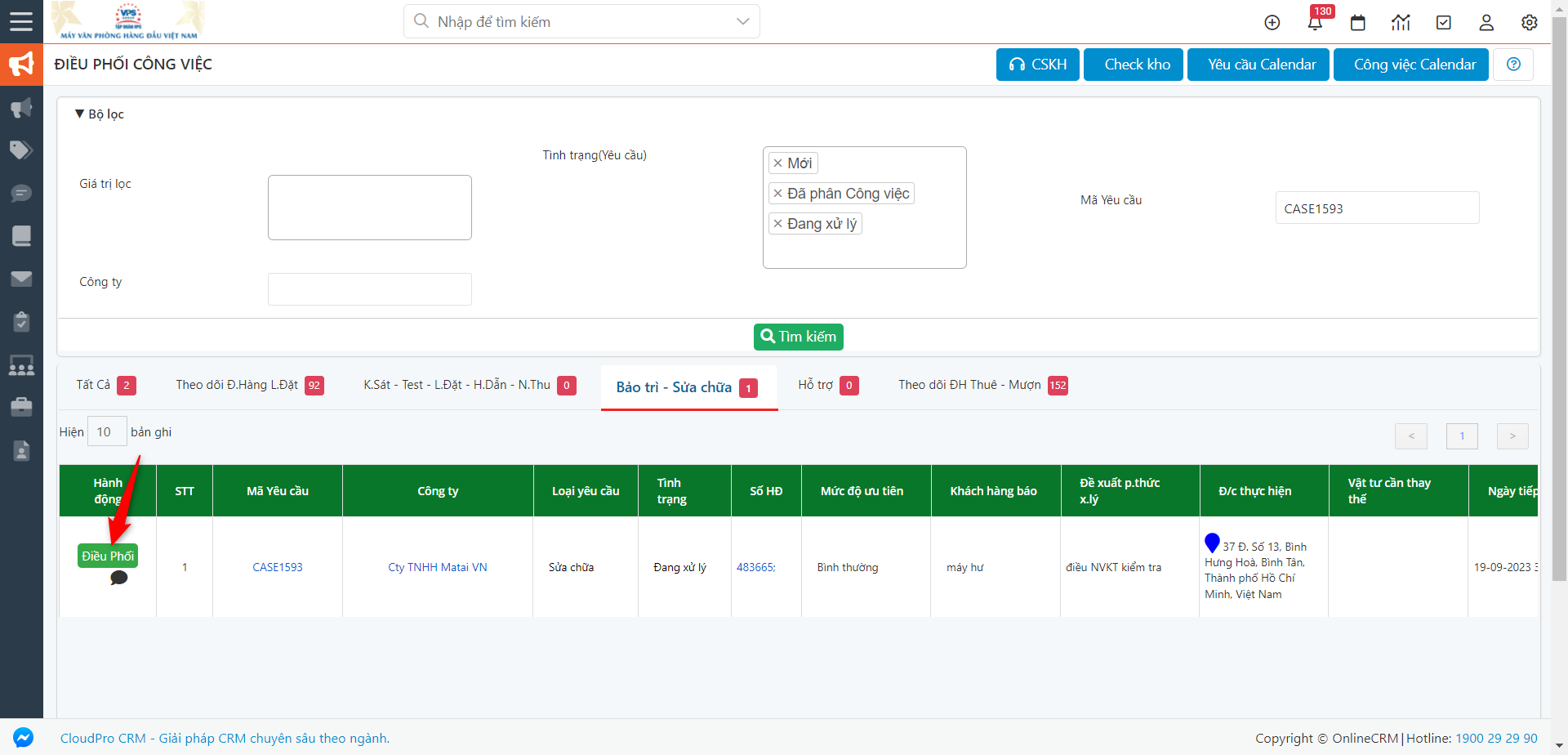Open the team group sidebar icon
1568x755 pixels.
coord(21,364)
